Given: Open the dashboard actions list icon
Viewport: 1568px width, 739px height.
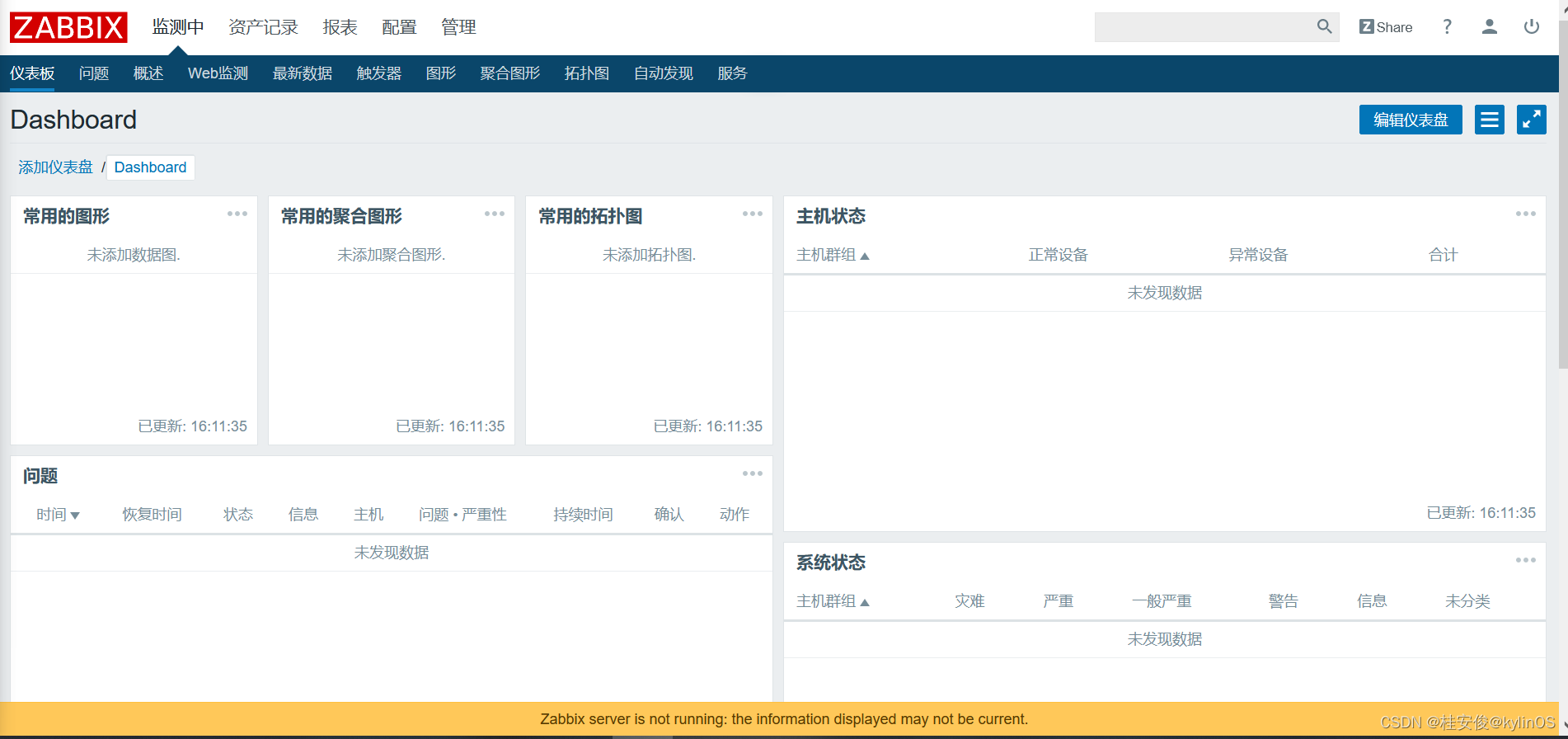Looking at the screenshot, I should tap(1489, 120).
